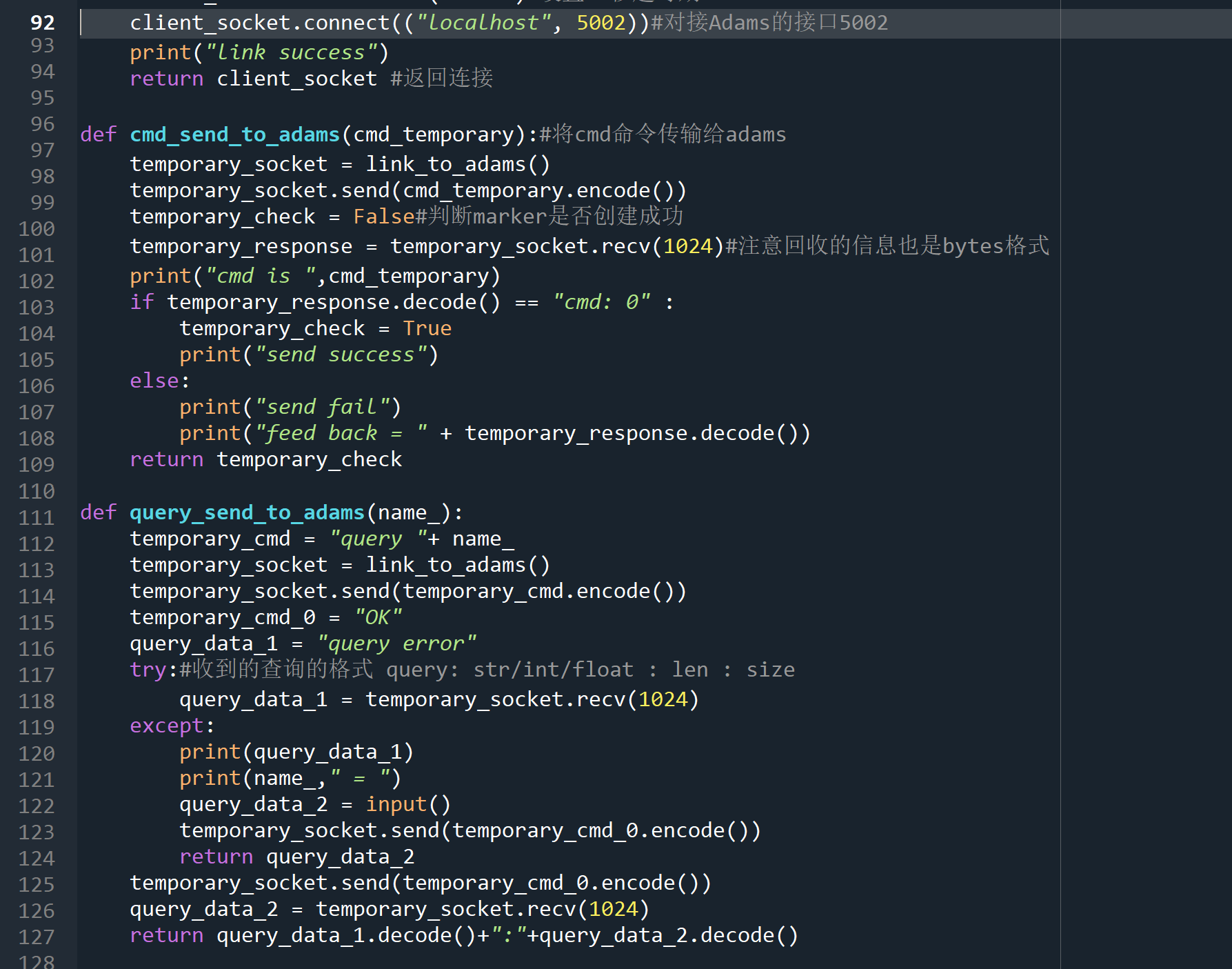The height and width of the screenshot is (969, 1232).
Task: Click line number 96 in gutter
Action: [x=42, y=124]
